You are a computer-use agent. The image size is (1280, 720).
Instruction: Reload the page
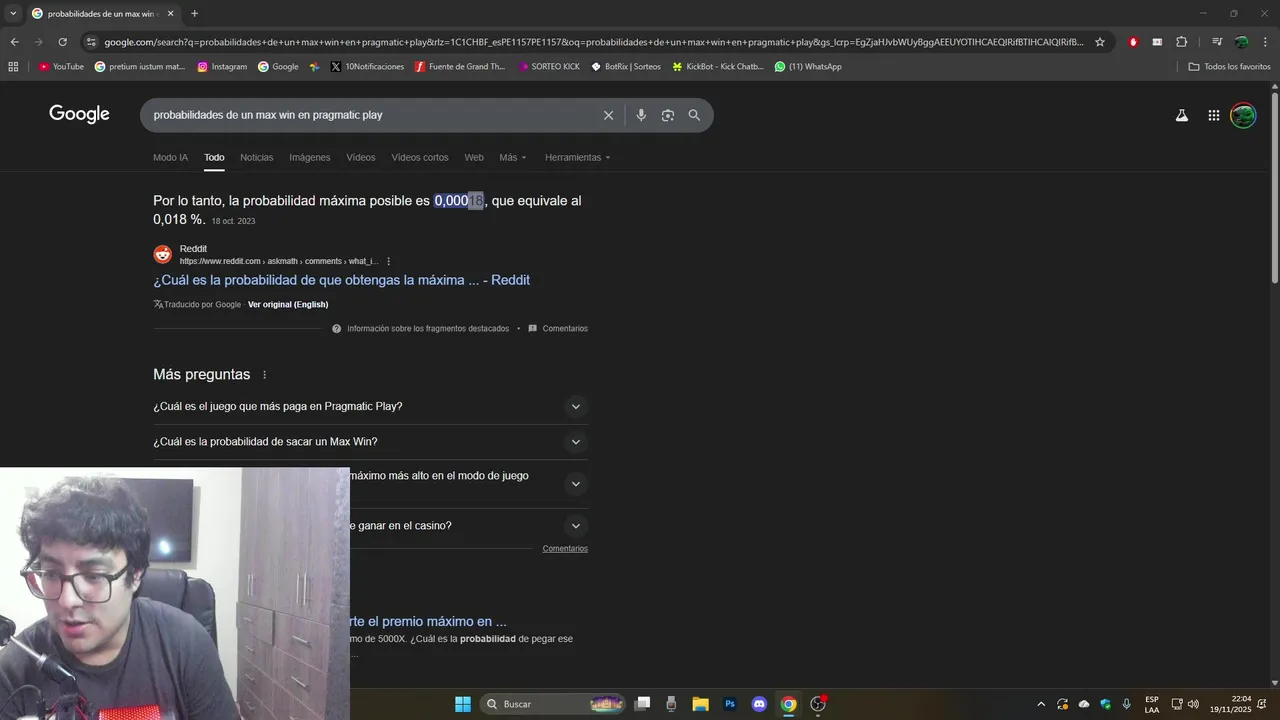[62, 42]
